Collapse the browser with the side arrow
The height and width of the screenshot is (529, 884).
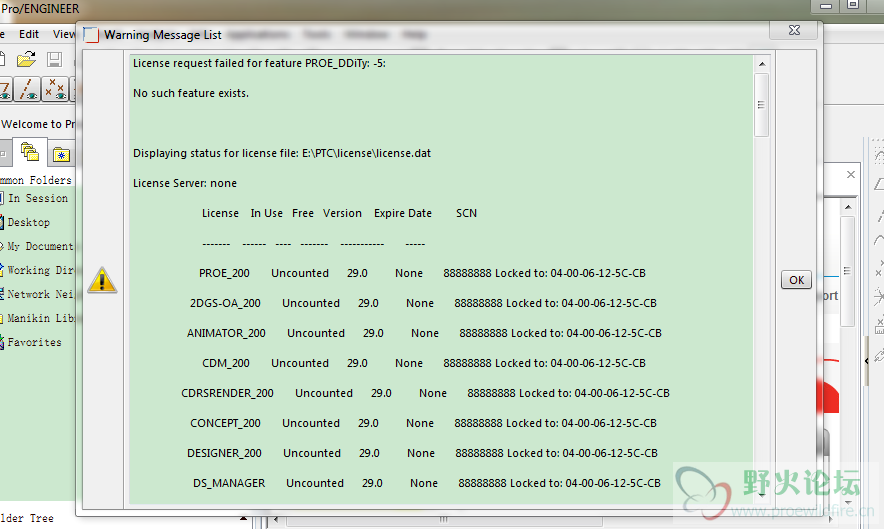867,361
